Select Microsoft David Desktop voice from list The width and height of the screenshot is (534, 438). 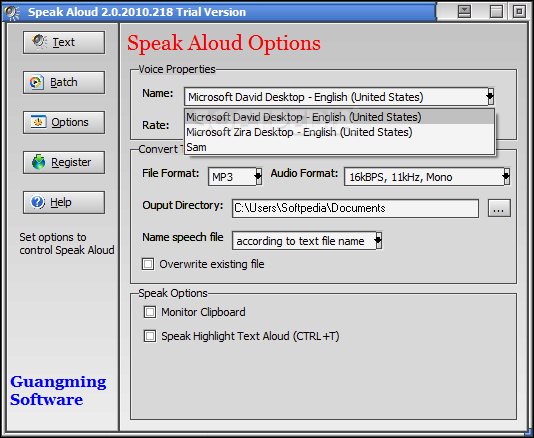[x=340, y=117]
